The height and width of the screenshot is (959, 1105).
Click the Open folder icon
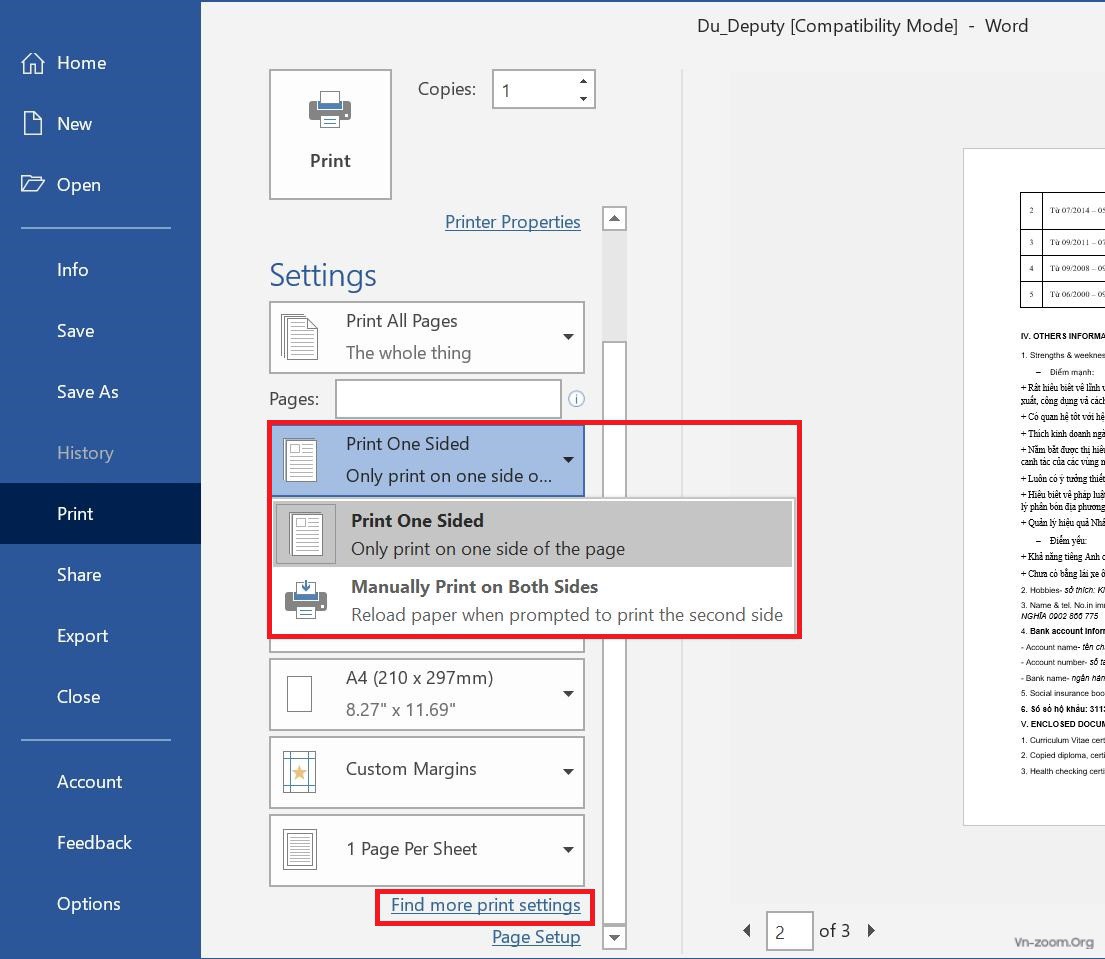(33, 185)
